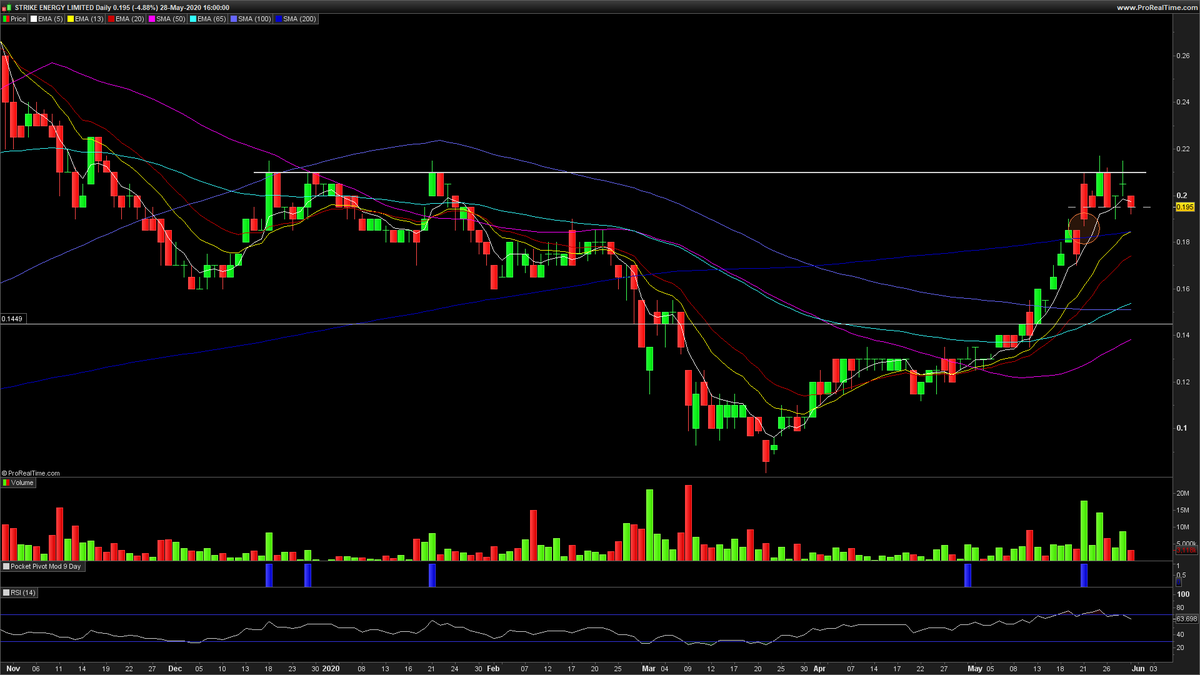Image resolution: width=1200 pixels, height=675 pixels.
Task: Click the © ProRealTime.com label on the chart
Action: coord(30,473)
